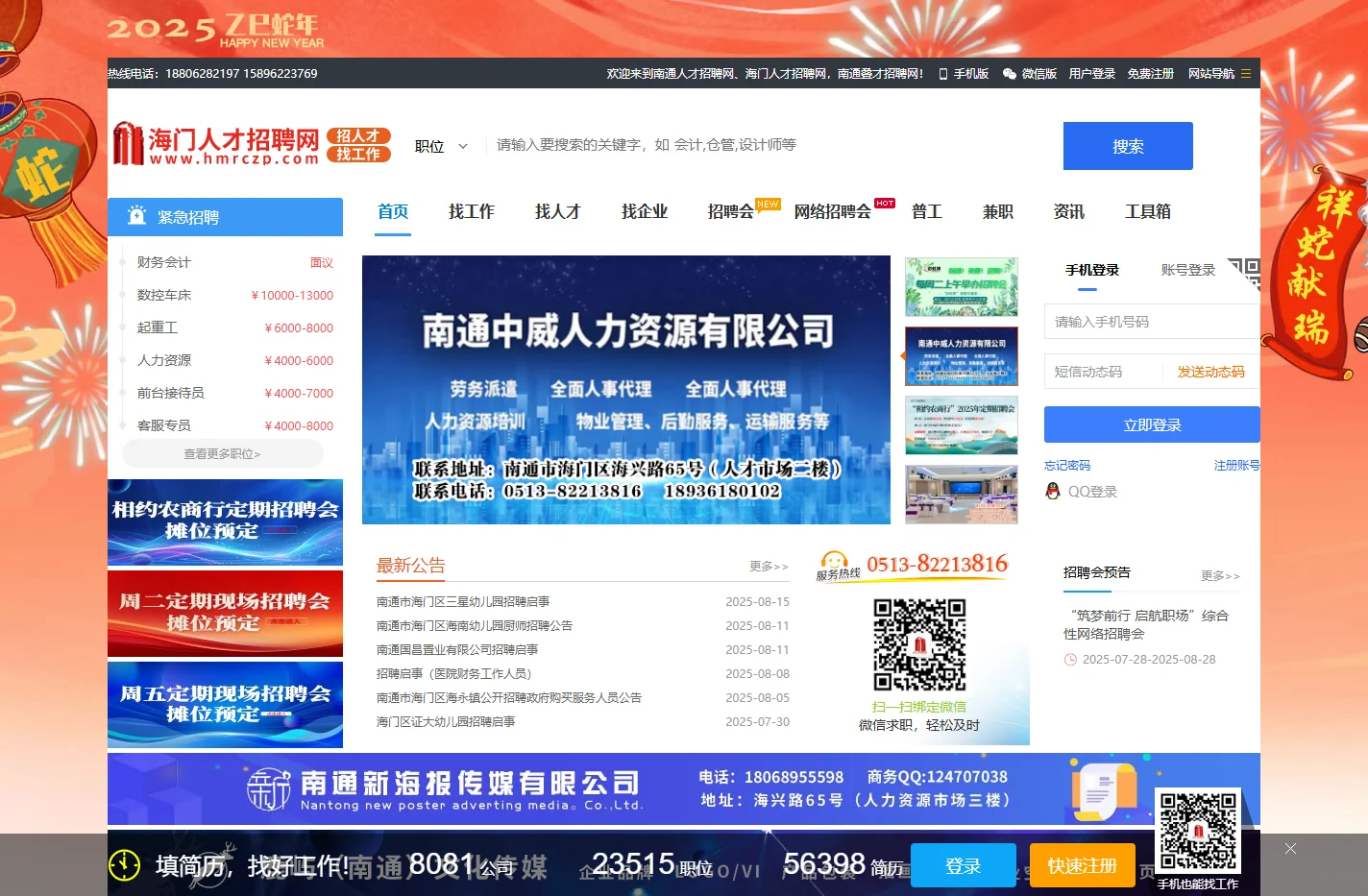Image resolution: width=1368 pixels, height=896 pixels.
Task: Open the 找工作 nav tab
Action: click(x=472, y=211)
